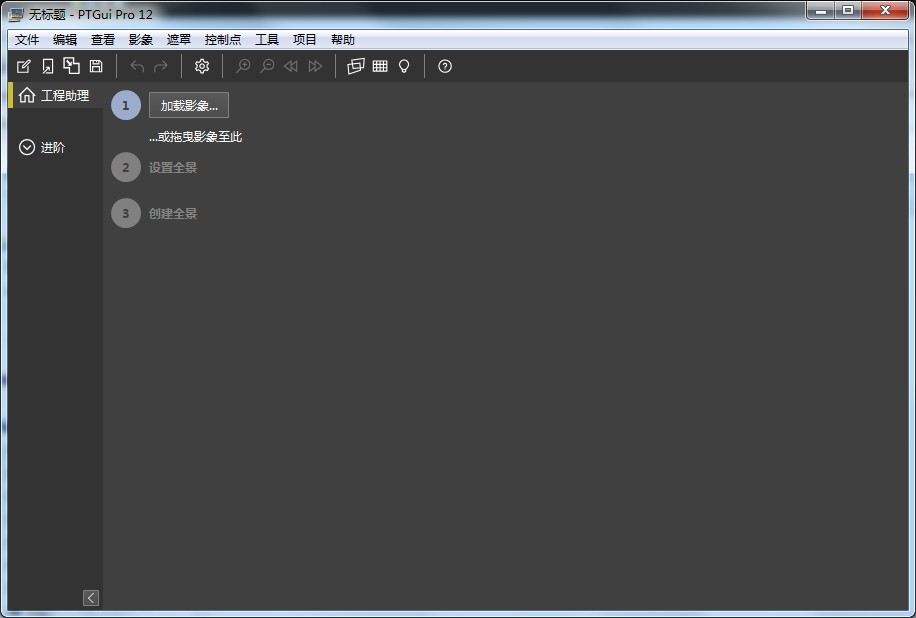This screenshot has width=916, height=618.
Task: Click step 1 circle in the assistant
Action: click(126, 105)
